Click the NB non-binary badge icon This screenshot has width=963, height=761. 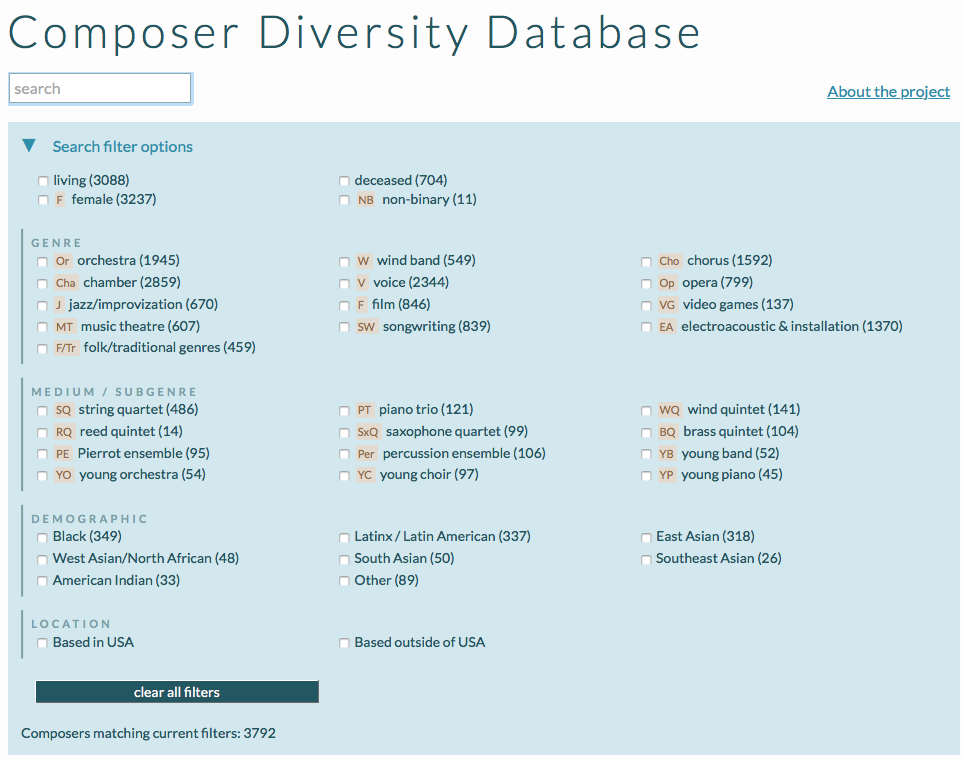coord(365,199)
